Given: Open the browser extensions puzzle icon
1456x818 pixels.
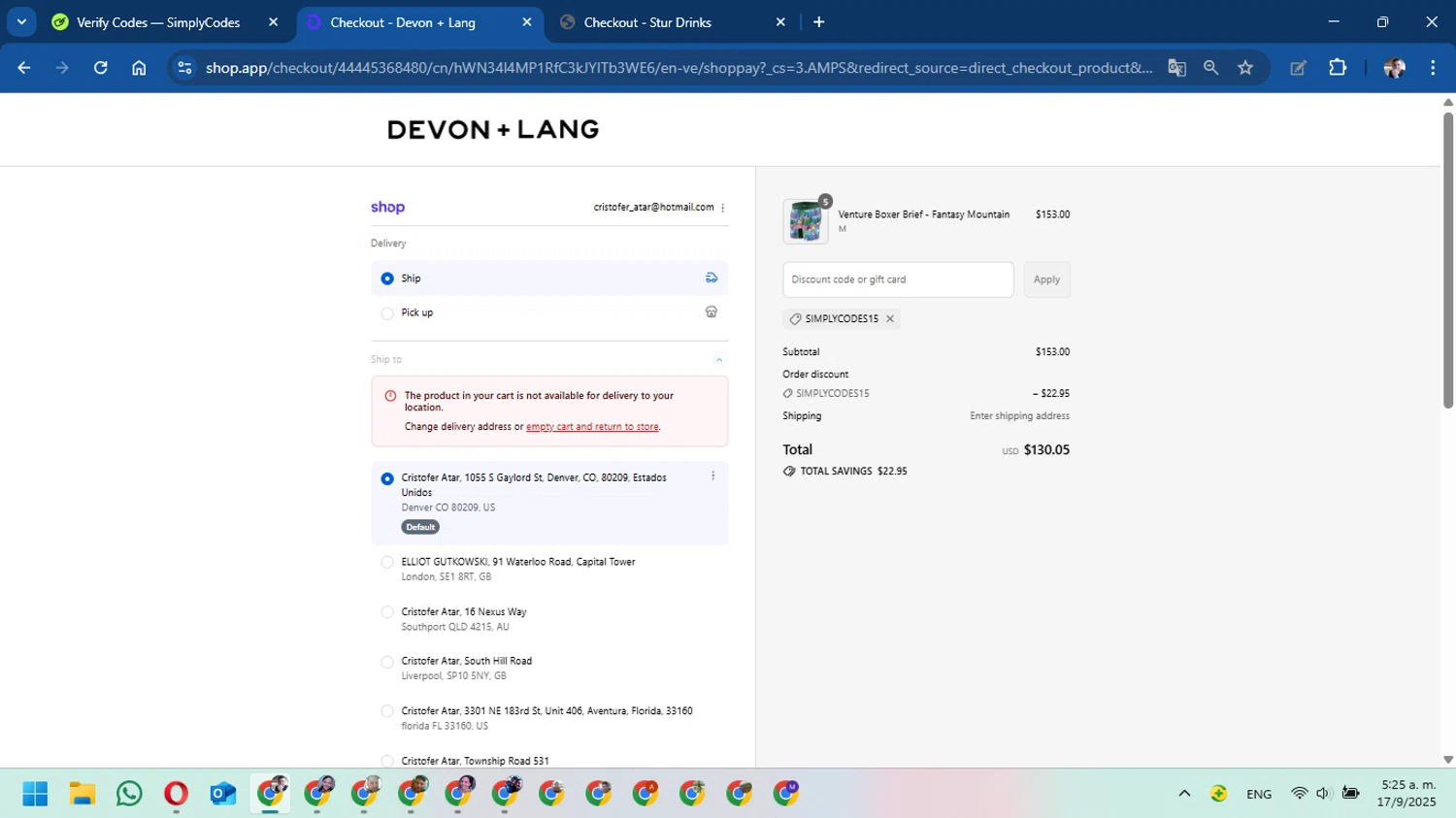Looking at the screenshot, I should click(1338, 68).
